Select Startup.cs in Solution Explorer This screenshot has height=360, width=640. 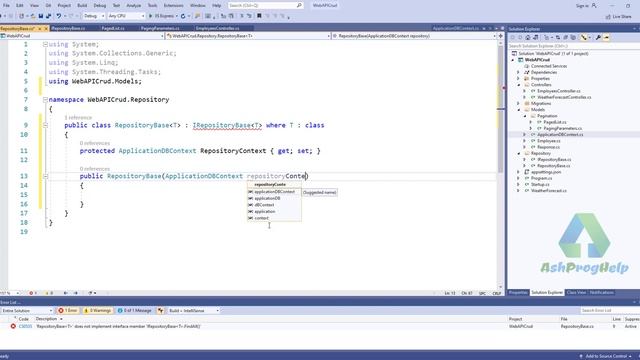[540, 184]
